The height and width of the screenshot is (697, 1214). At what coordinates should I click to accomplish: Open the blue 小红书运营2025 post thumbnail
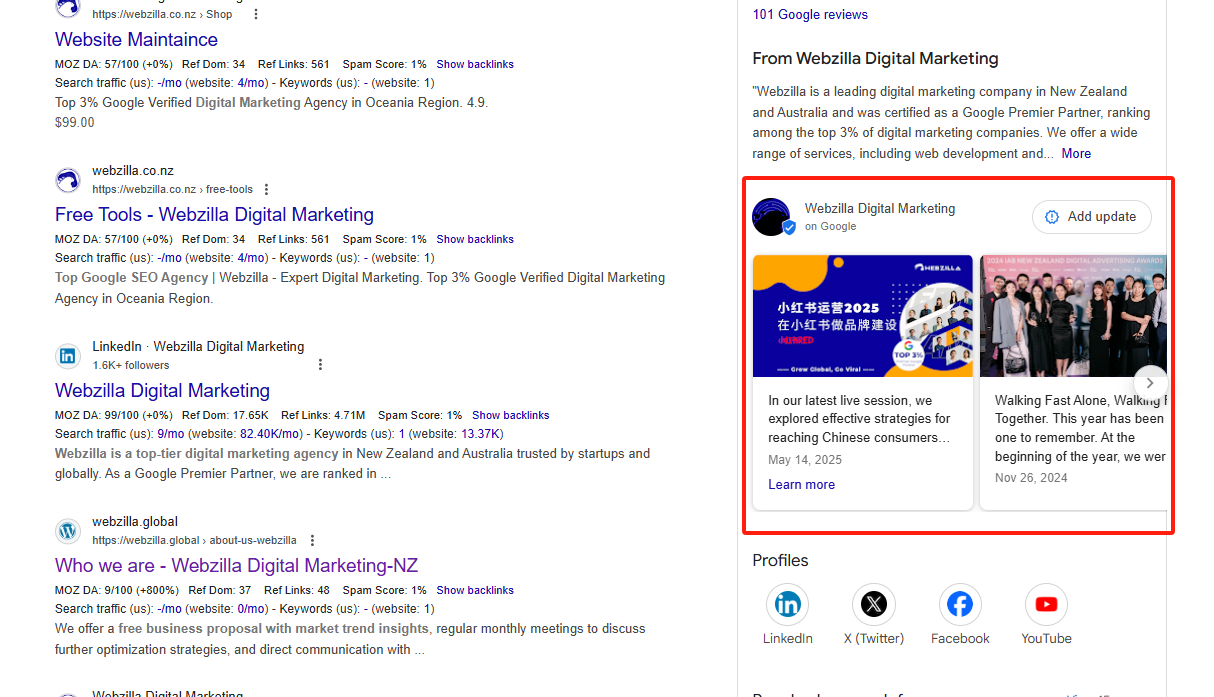863,316
